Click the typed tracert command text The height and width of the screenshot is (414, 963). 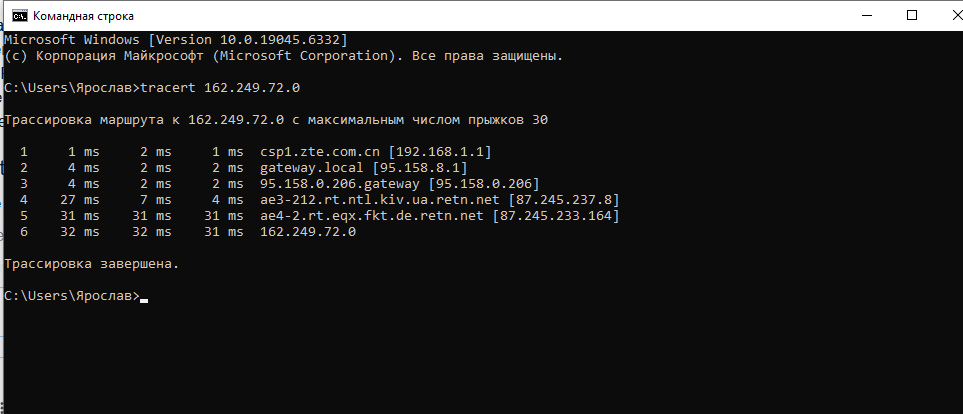220,88
